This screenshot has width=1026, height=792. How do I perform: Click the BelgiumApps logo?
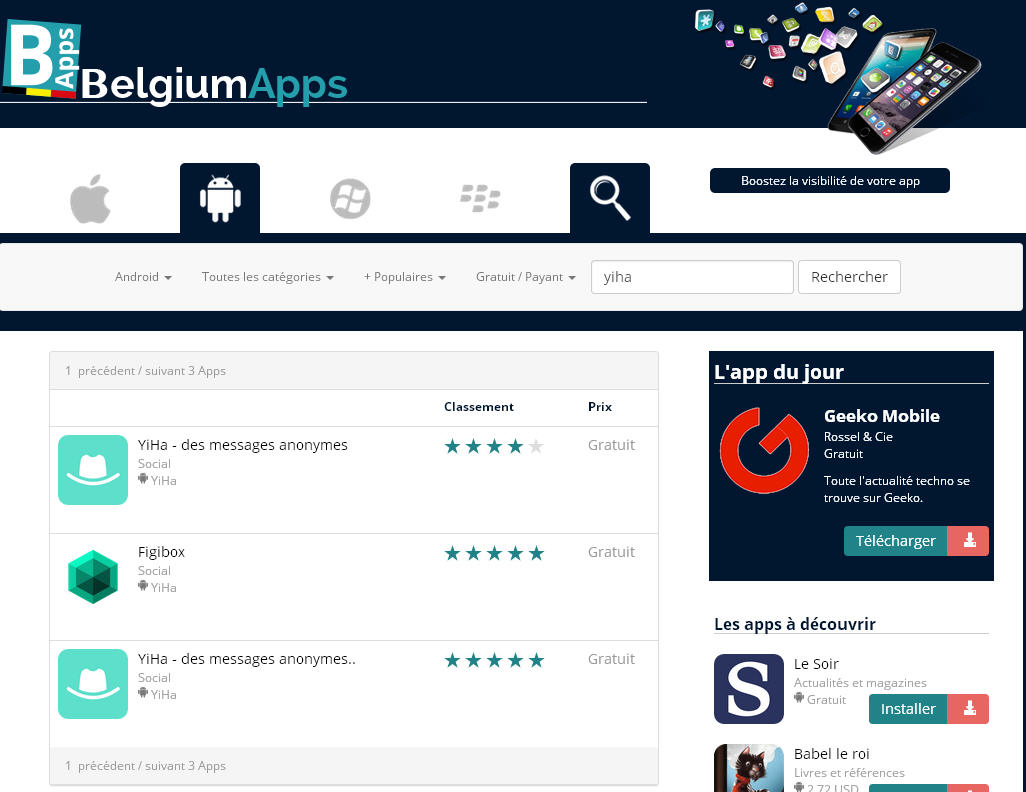[175, 64]
